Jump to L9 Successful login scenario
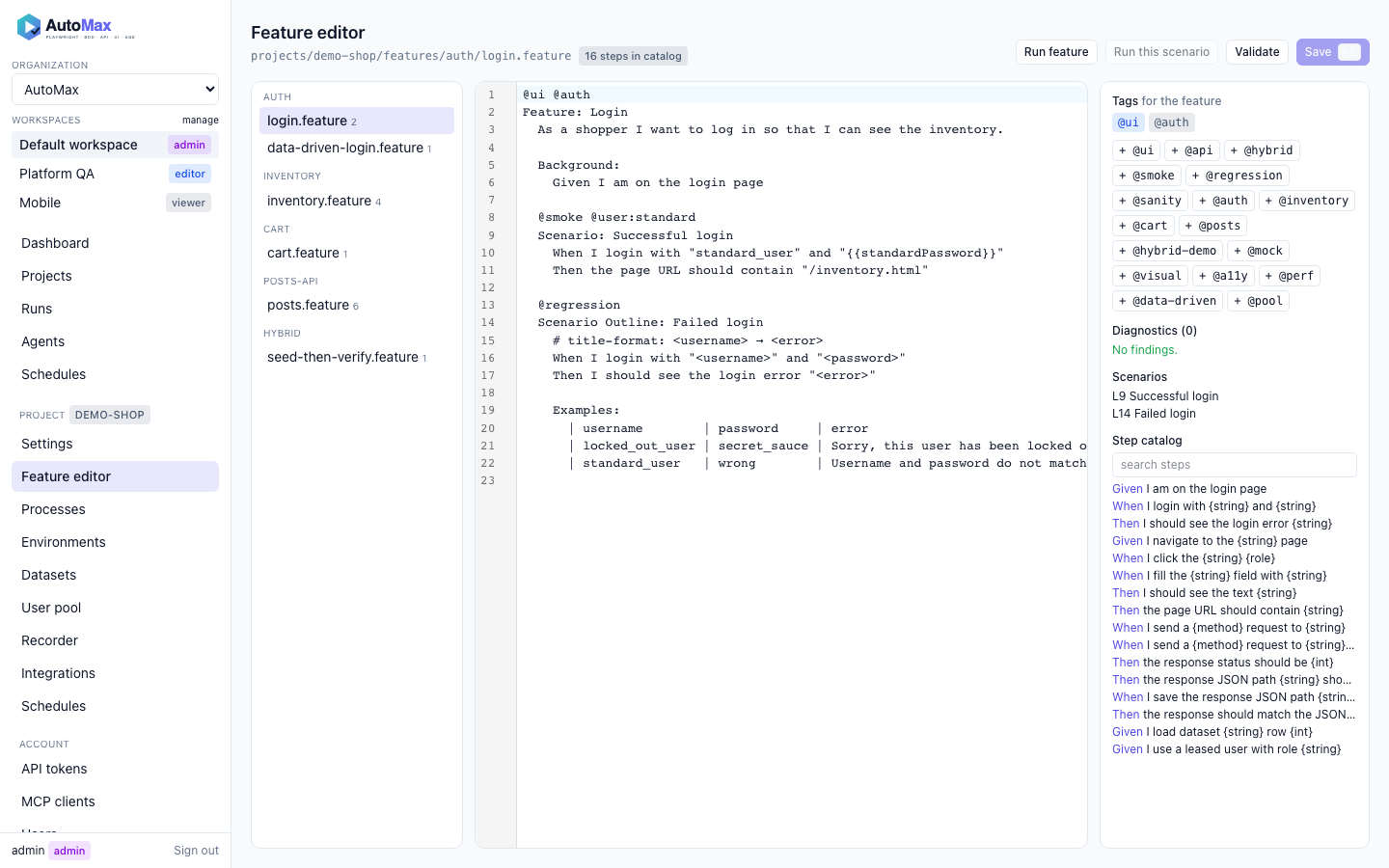 pos(1165,396)
